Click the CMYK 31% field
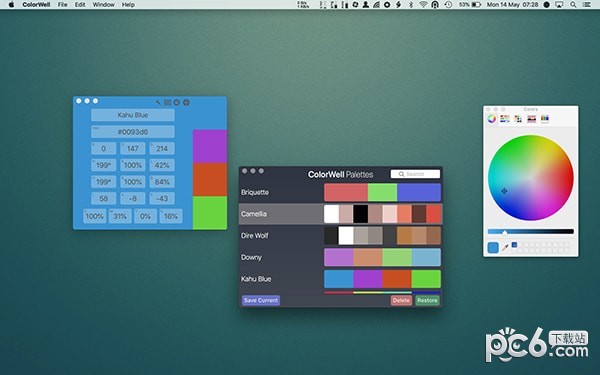Viewport: 600px width, 375px height. [120, 216]
